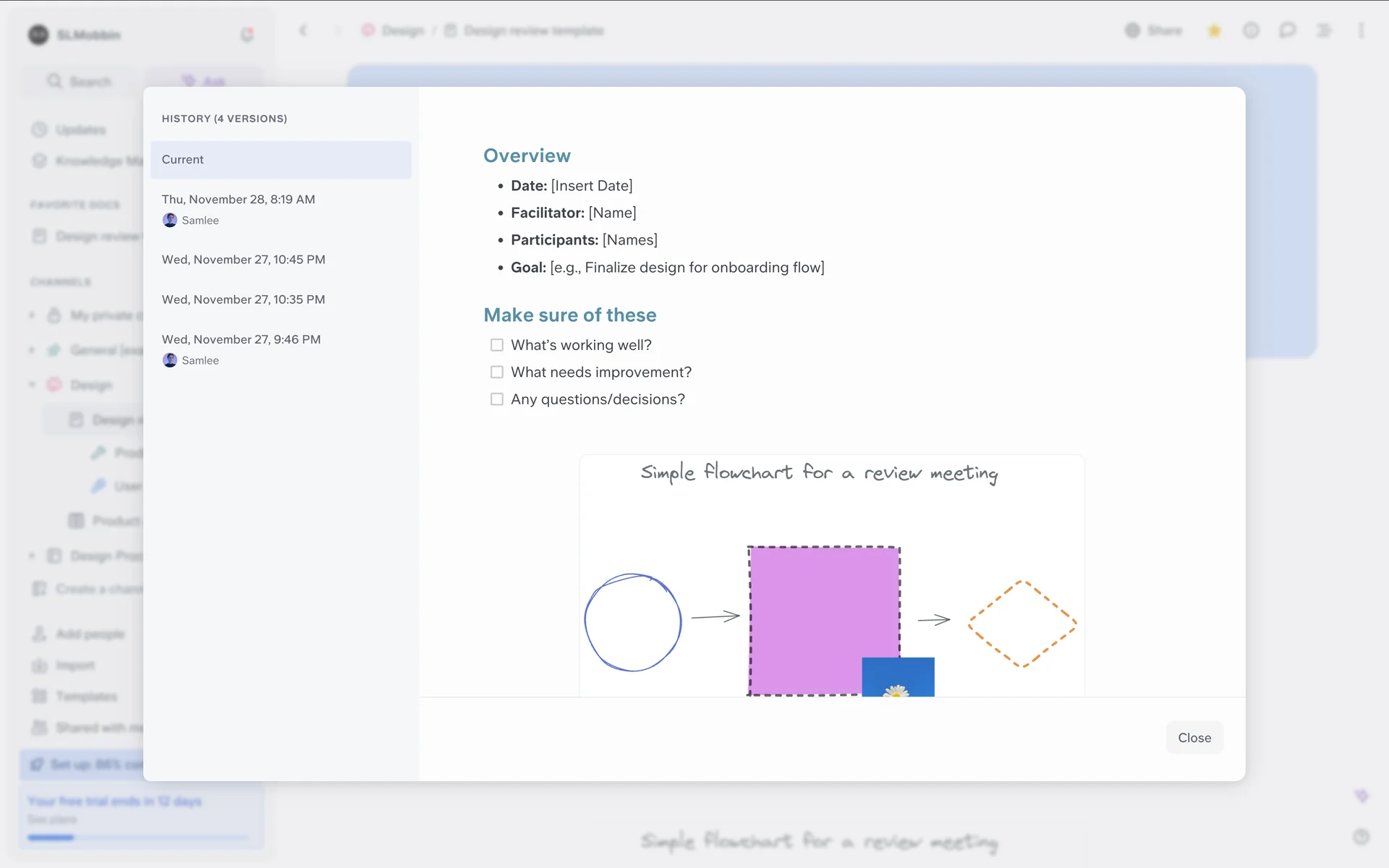This screenshot has height=868, width=1389.
Task: Open the three-dot more options menu
Action: [1361, 30]
